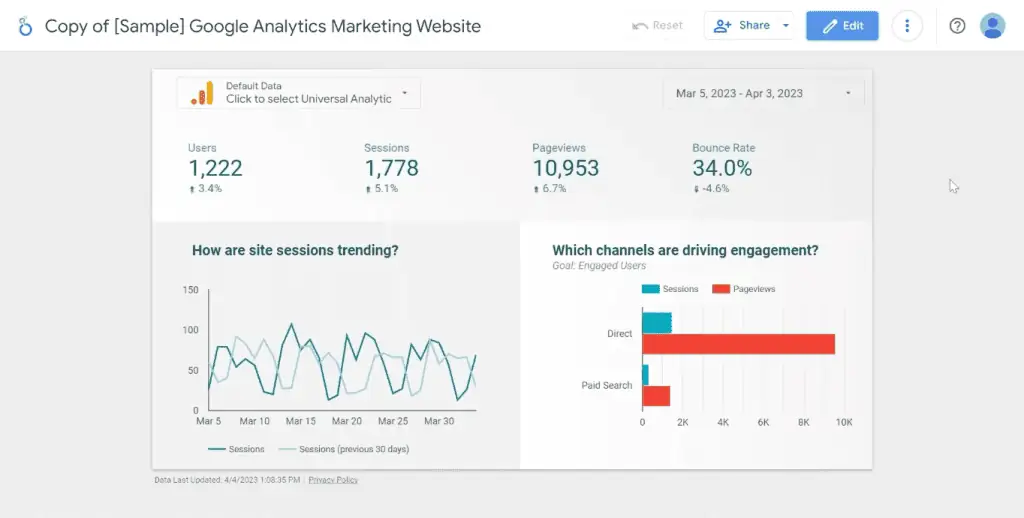Click the Looker Studio logo icon
This screenshot has height=518, width=1024.
click(25, 26)
